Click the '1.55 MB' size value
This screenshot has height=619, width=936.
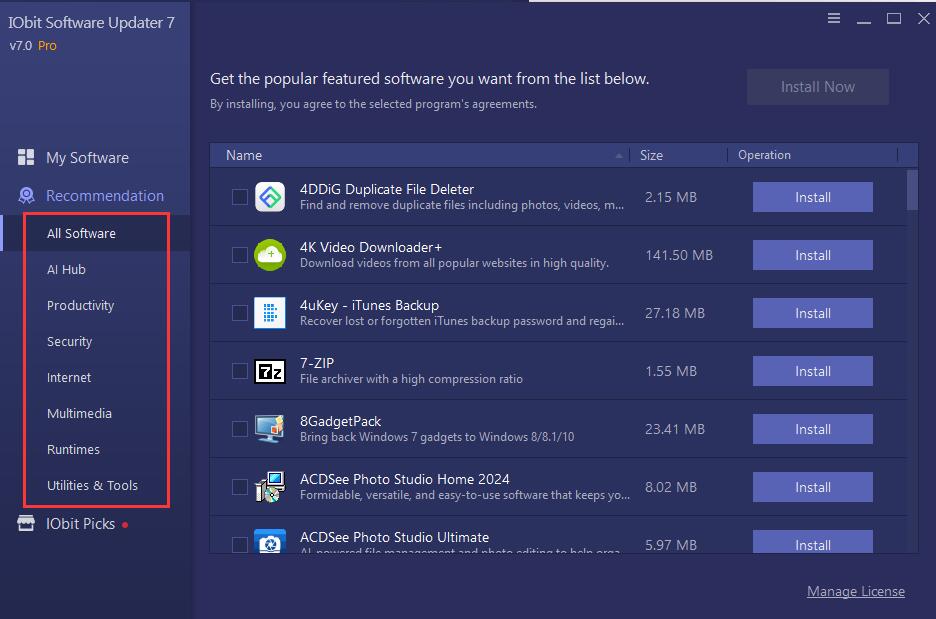pos(671,371)
